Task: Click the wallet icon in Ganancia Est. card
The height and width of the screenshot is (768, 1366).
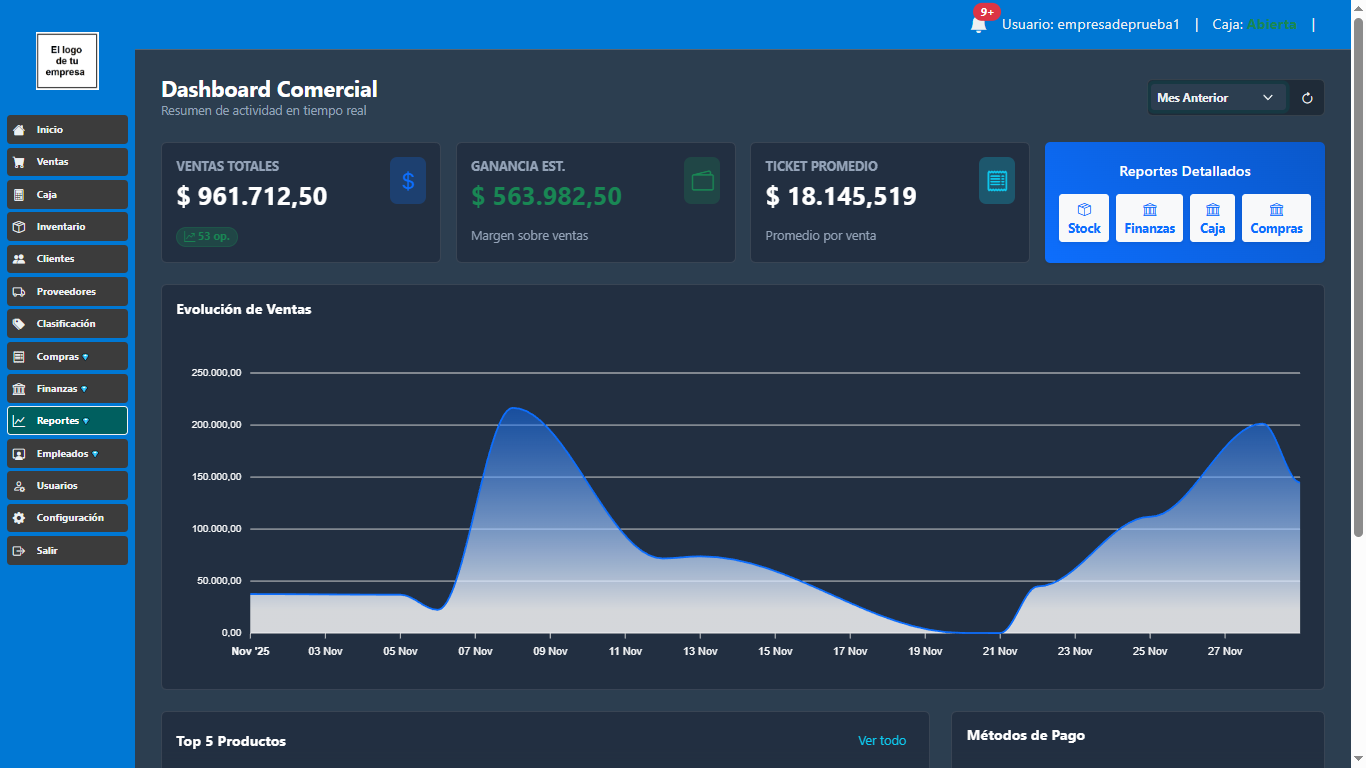Action: tap(702, 181)
